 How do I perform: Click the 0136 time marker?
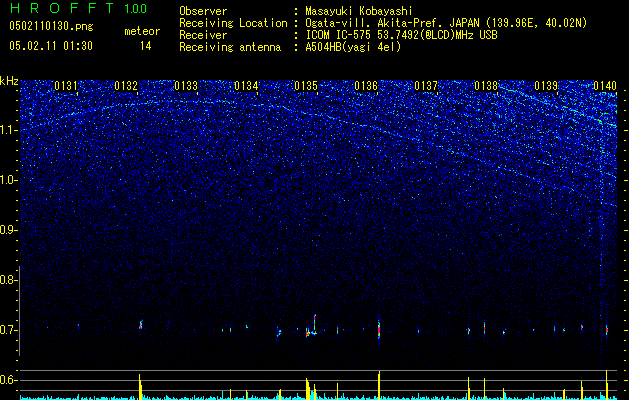click(366, 86)
